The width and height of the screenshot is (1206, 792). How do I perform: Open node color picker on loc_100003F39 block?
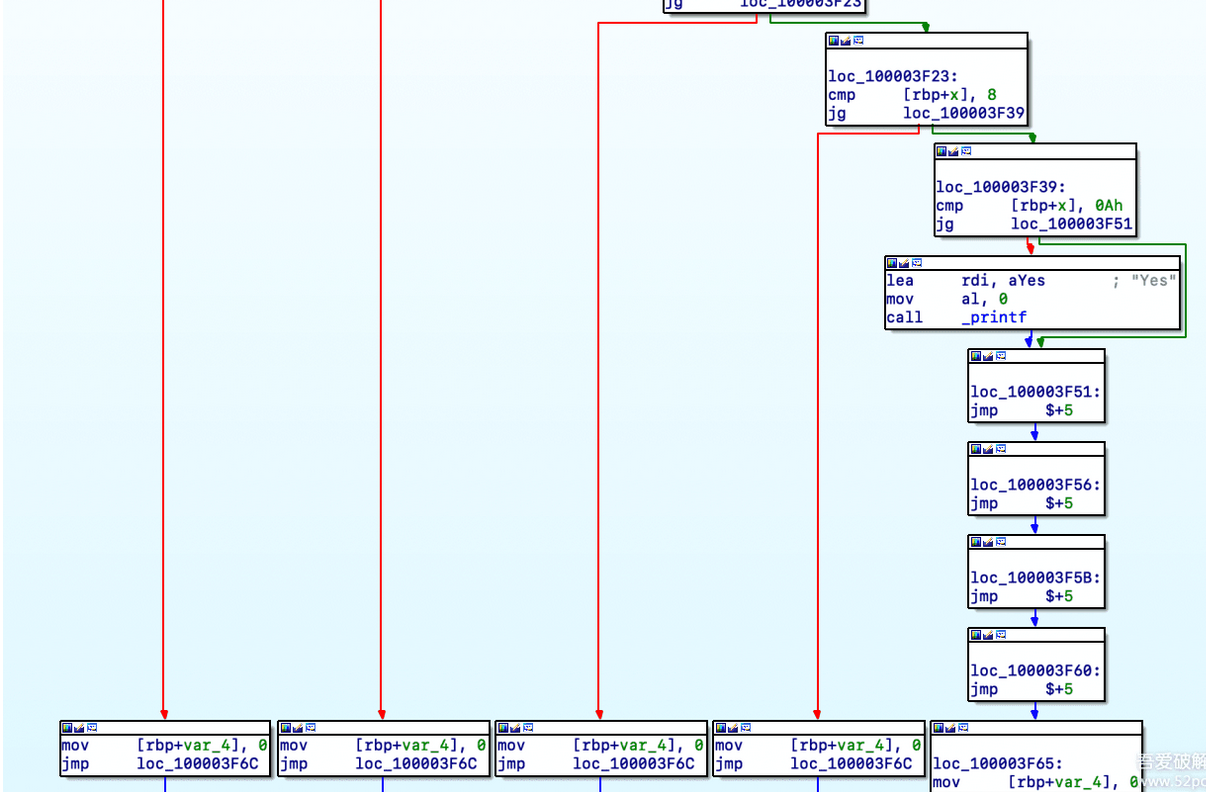[942, 151]
